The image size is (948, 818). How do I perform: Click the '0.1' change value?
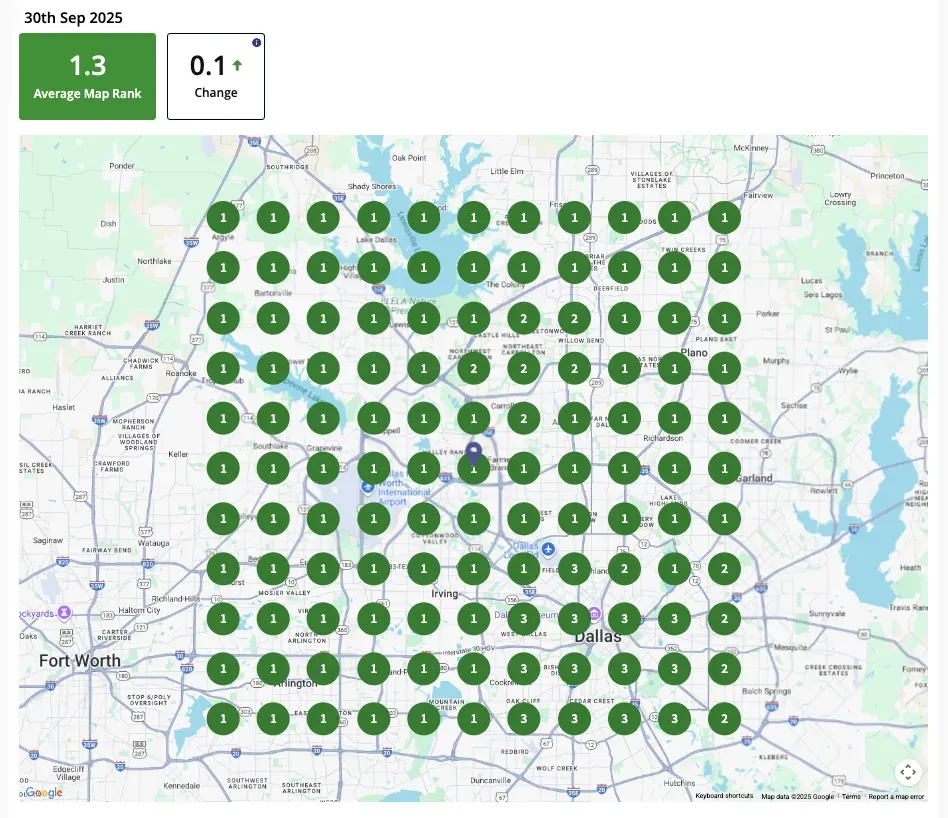(x=207, y=65)
